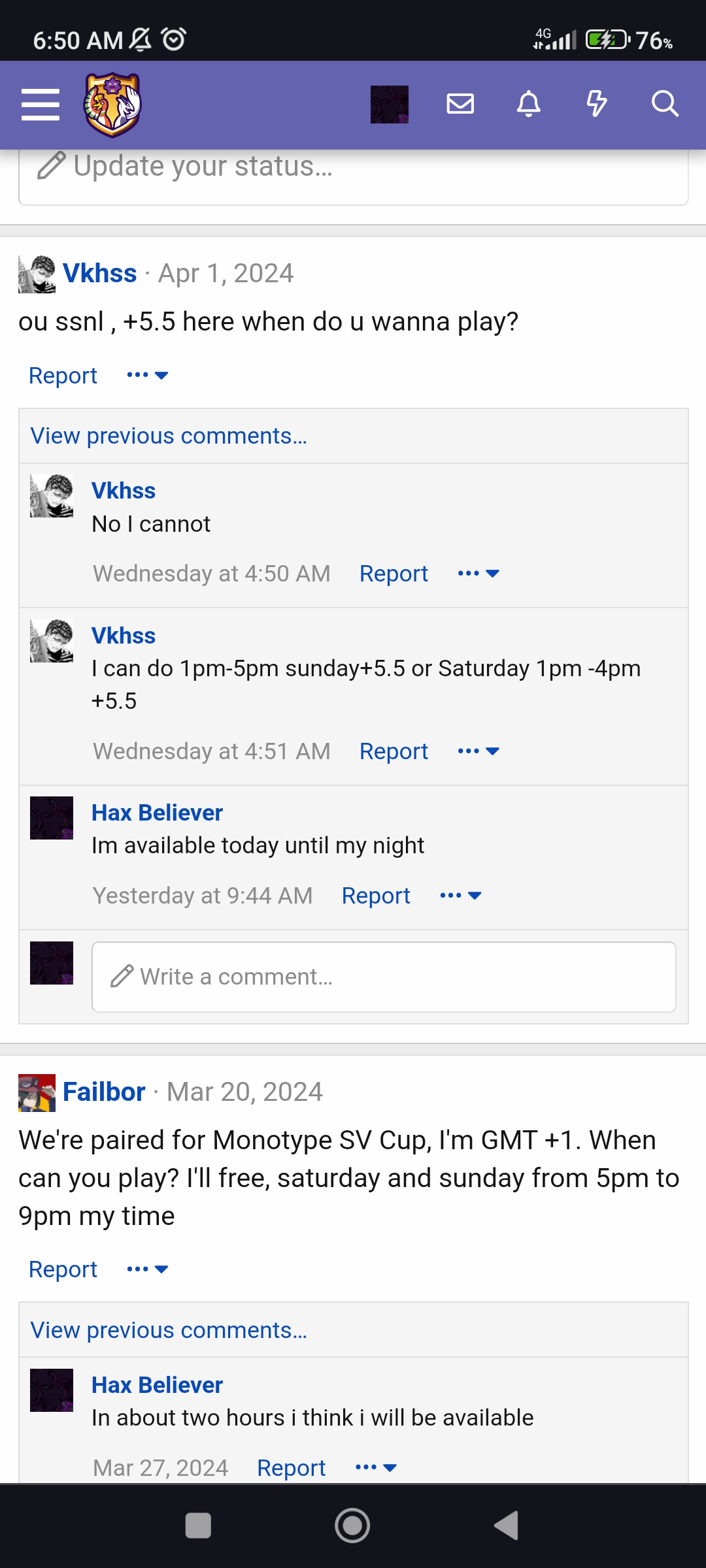The image size is (706, 1568).
Task: View previous comments on Vkhss's post
Action: [x=169, y=436]
